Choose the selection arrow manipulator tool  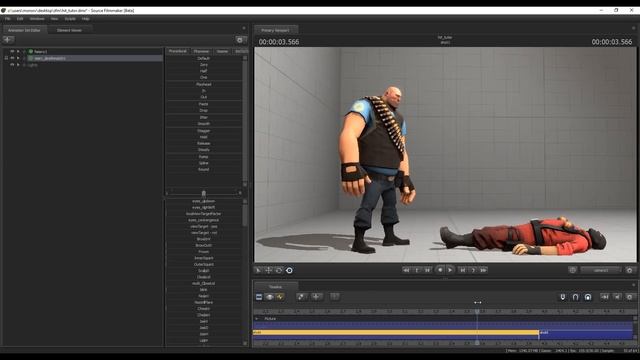click(x=258, y=270)
